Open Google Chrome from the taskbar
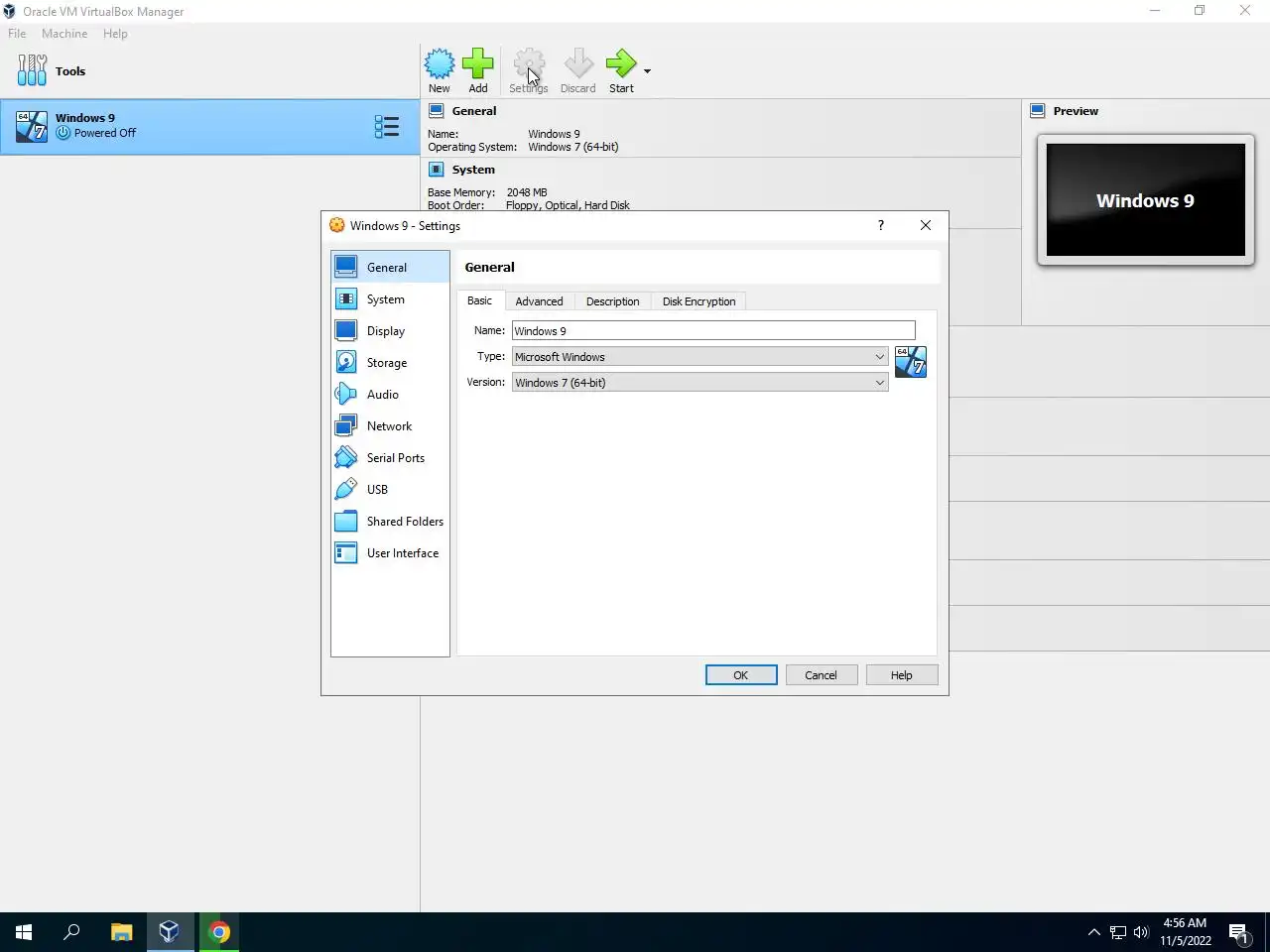Screen dimensions: 1270x952 click(219, 932)
